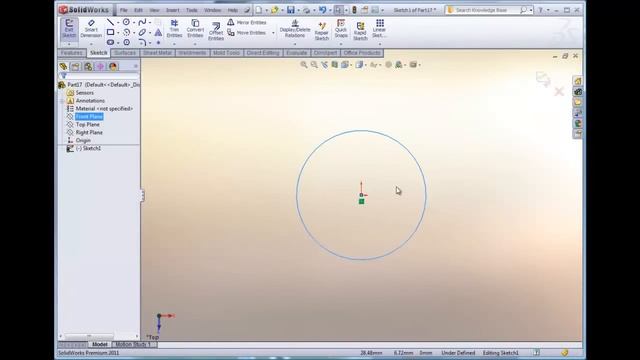640x360 pixels.
Task: Open dropdown arrow next to Rectangle tool
Action: pyautogui.click(x=118, y=33)
